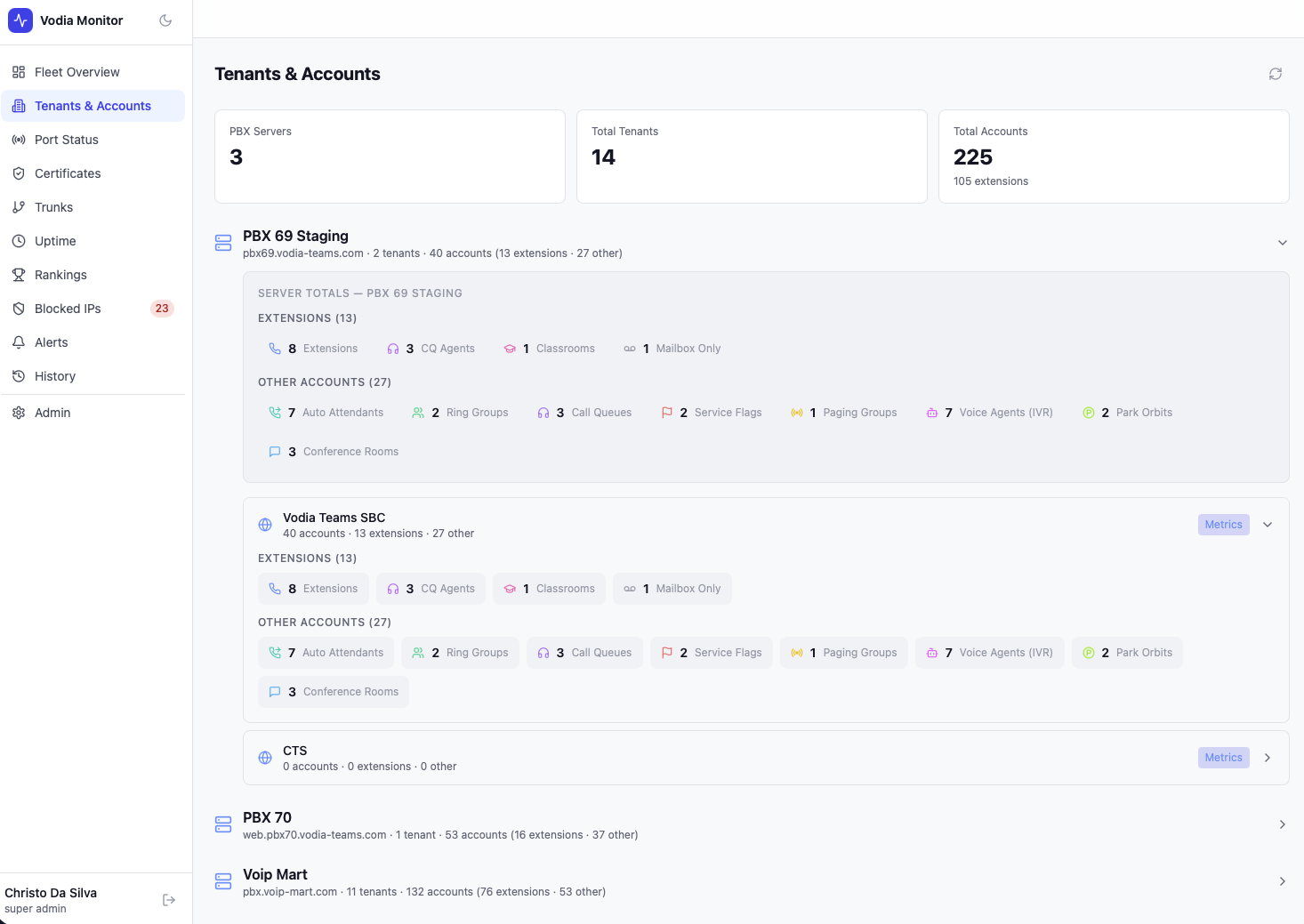Open Metrics for Vodia Teams SBC
This screenshot has width=1304, height=924.
click(x=1223, y=525)
